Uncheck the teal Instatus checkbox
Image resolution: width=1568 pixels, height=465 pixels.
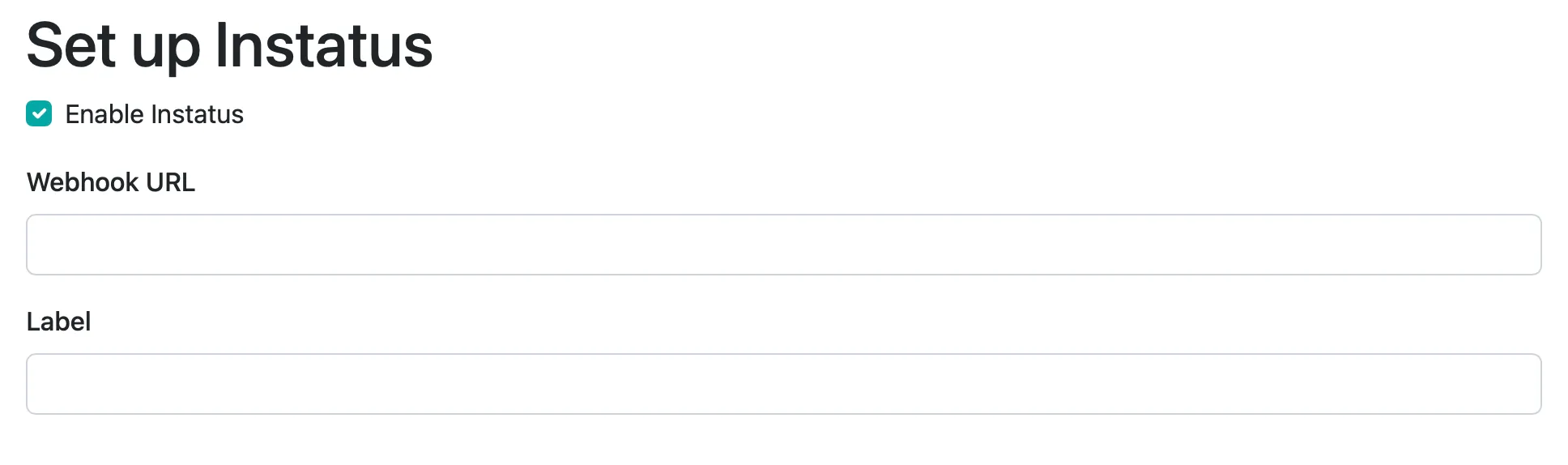click(x=39, y=114)
